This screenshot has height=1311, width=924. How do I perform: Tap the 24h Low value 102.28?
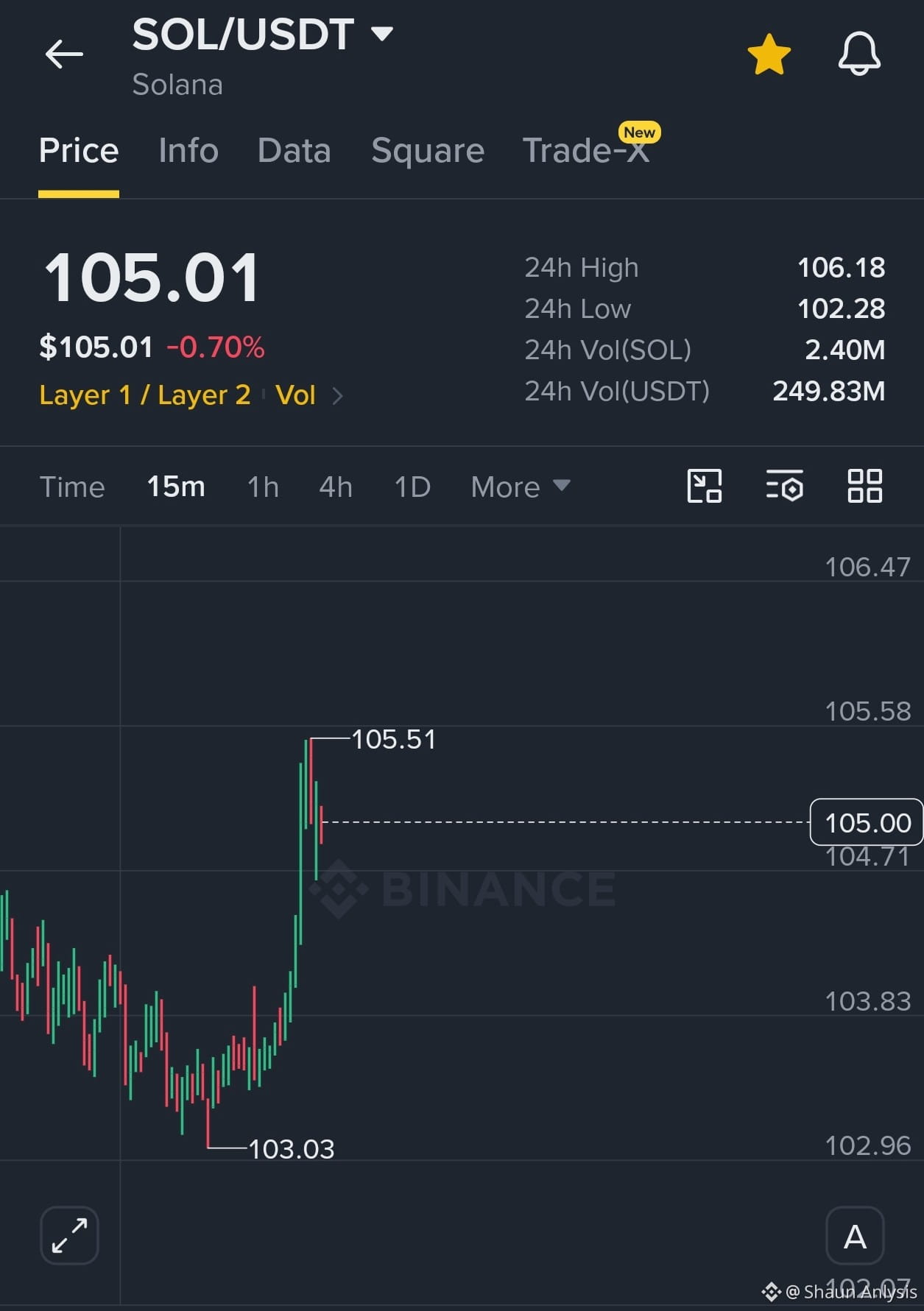click(842, 308)
